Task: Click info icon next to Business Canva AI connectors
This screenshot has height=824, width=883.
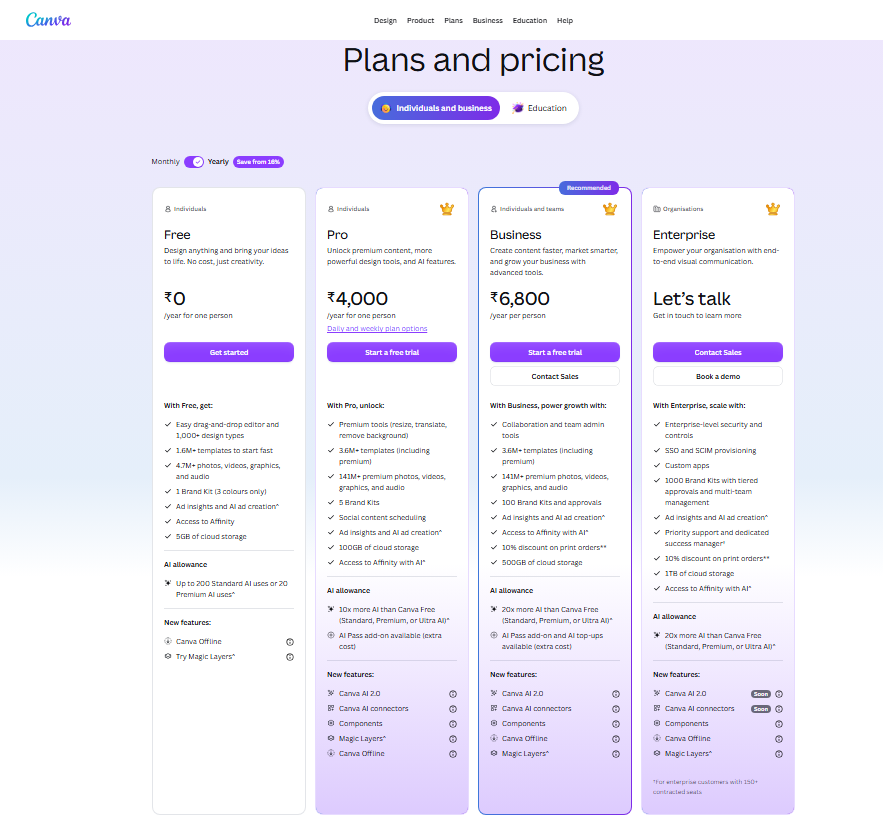Action: pos(616,709)
